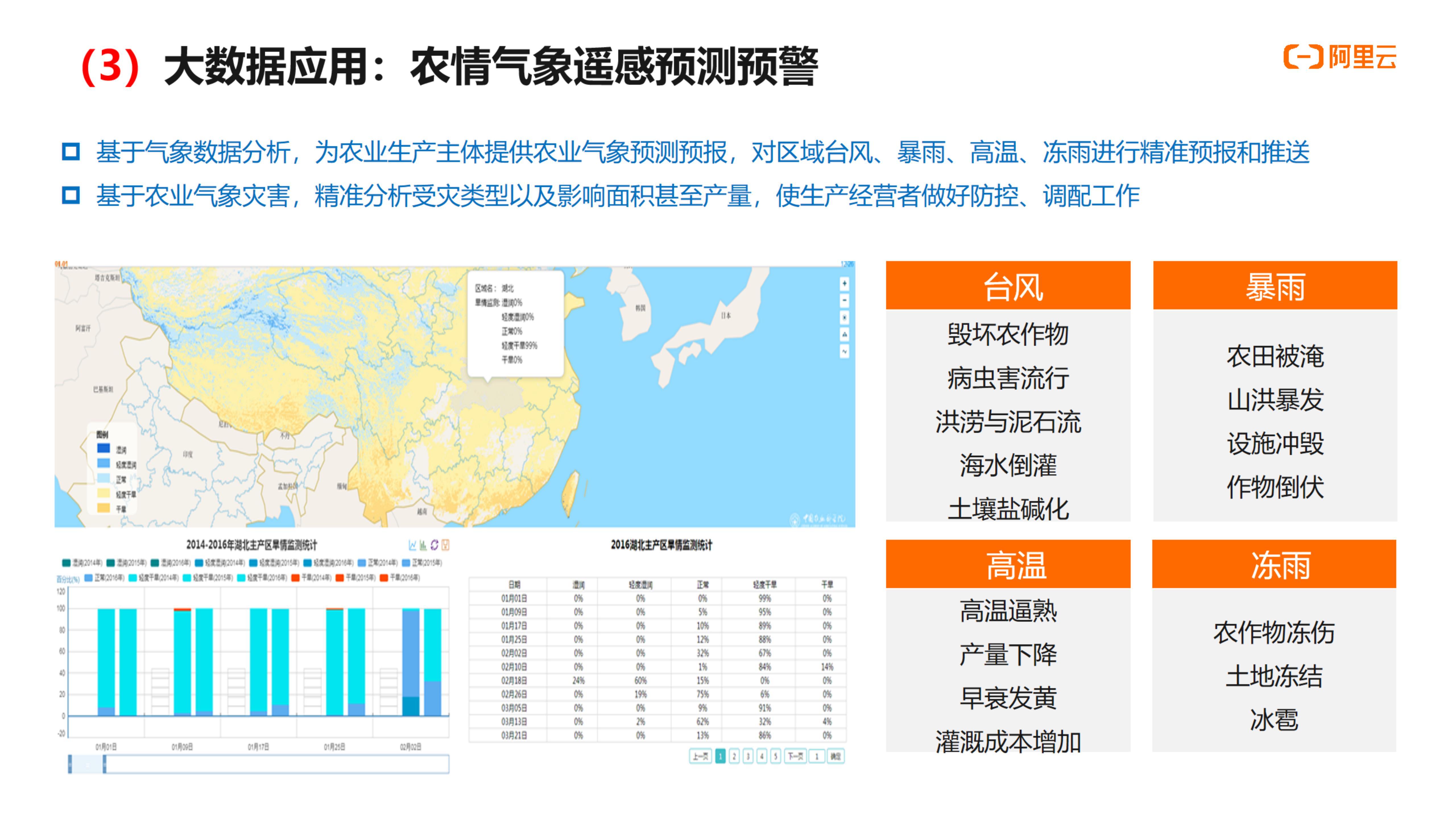Image resolution: width=1456 pixels, height=819 pixels.
Task: Click the right handle of chart range slider
Action: pos(105,764)
